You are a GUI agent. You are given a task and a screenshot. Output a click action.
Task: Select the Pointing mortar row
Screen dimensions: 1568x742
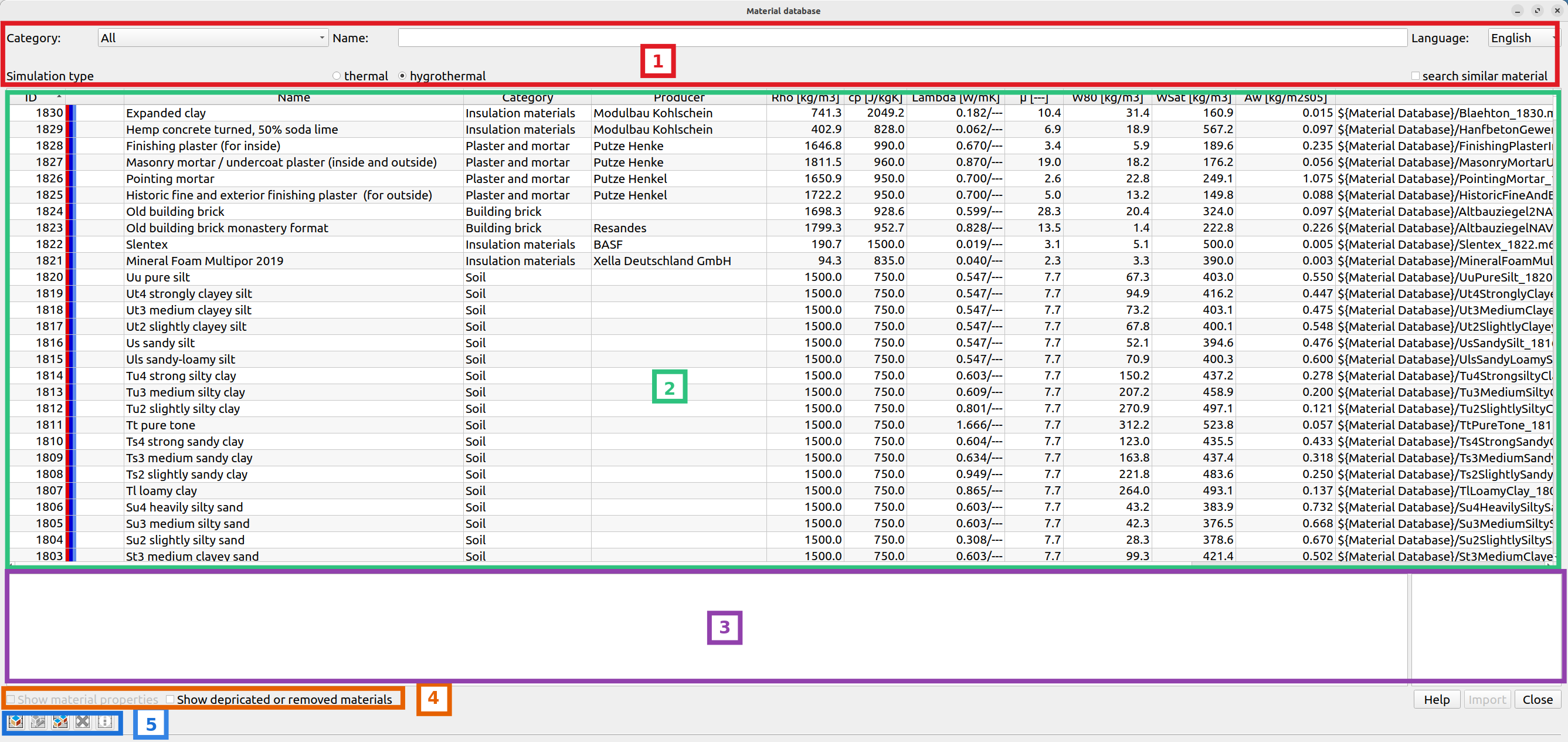pos(782,178)
